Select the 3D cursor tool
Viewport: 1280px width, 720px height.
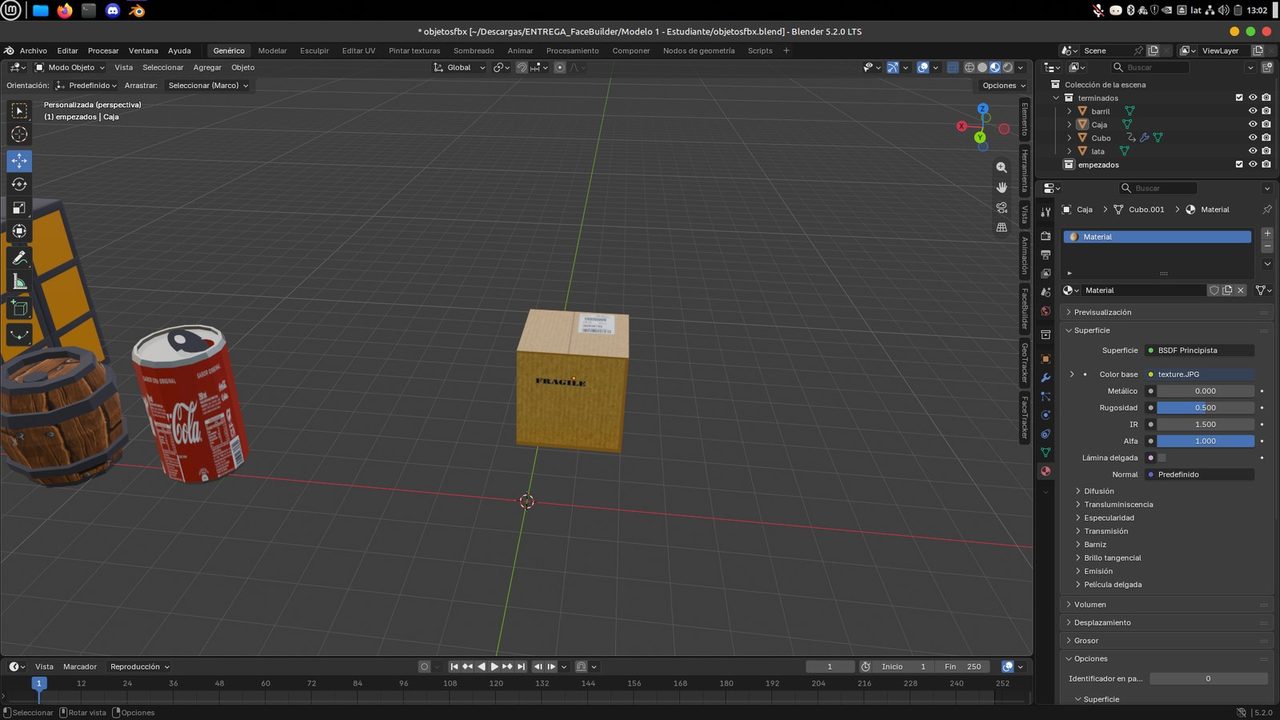point(19,134)
